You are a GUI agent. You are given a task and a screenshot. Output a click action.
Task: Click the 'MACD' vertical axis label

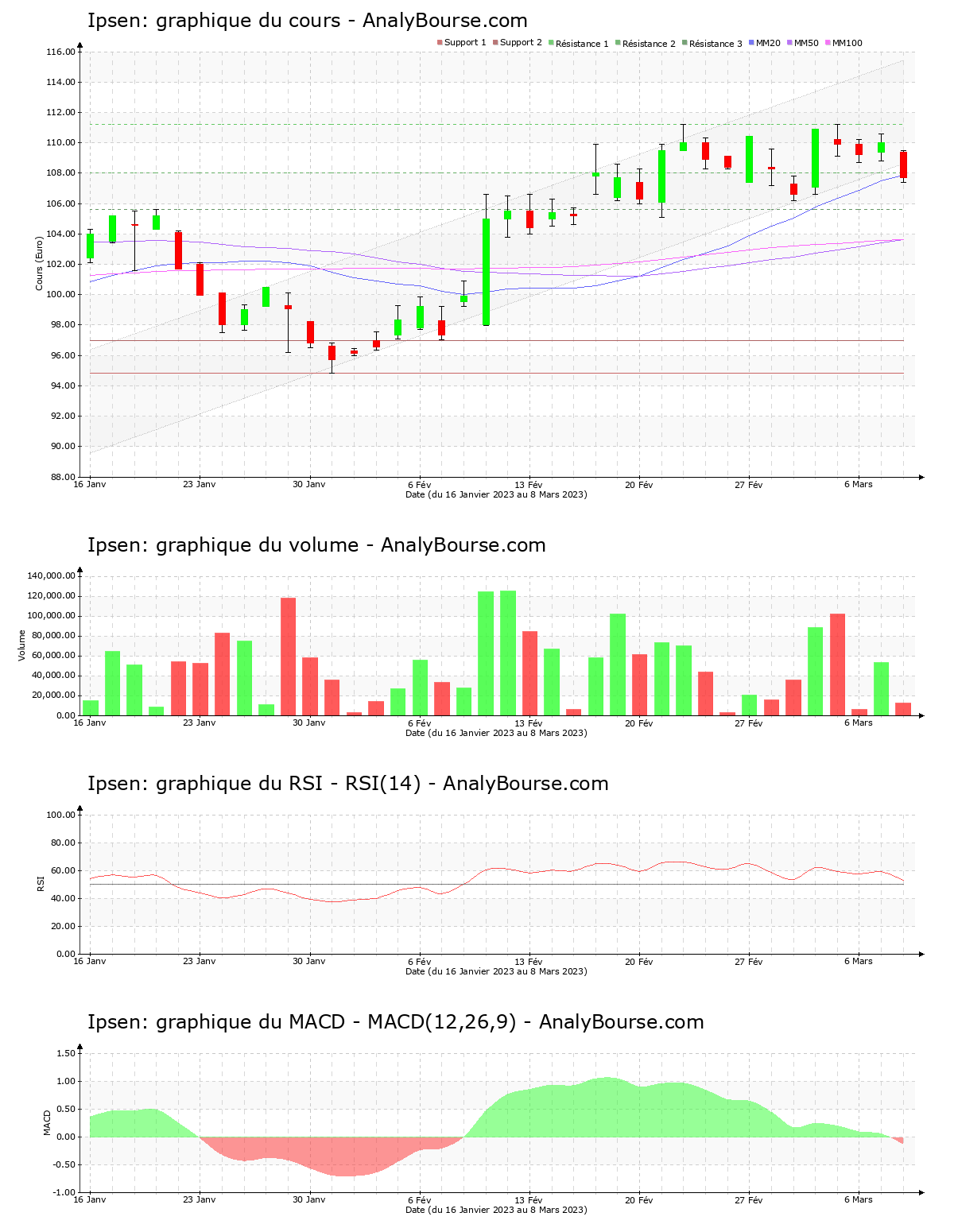coord(47,1122)
